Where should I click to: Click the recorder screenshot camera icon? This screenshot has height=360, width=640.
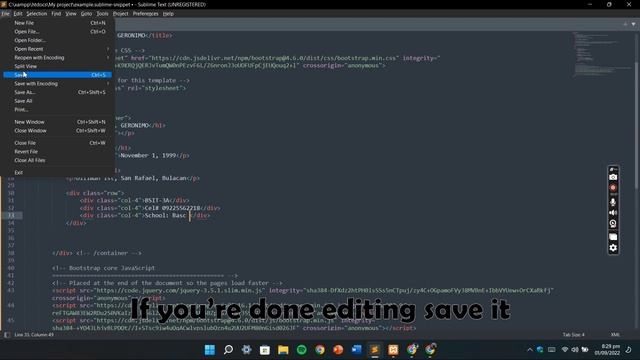pyautogui.click(x=613, y=177)
